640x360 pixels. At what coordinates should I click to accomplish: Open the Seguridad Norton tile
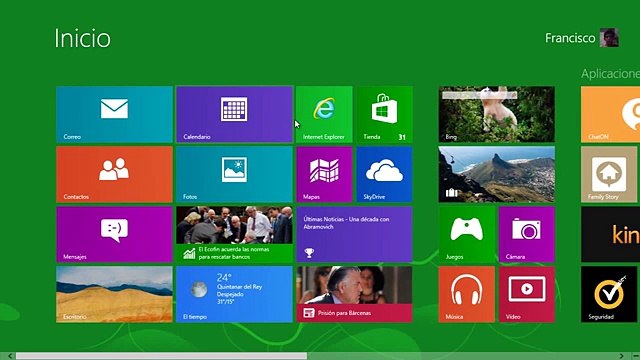610,294
